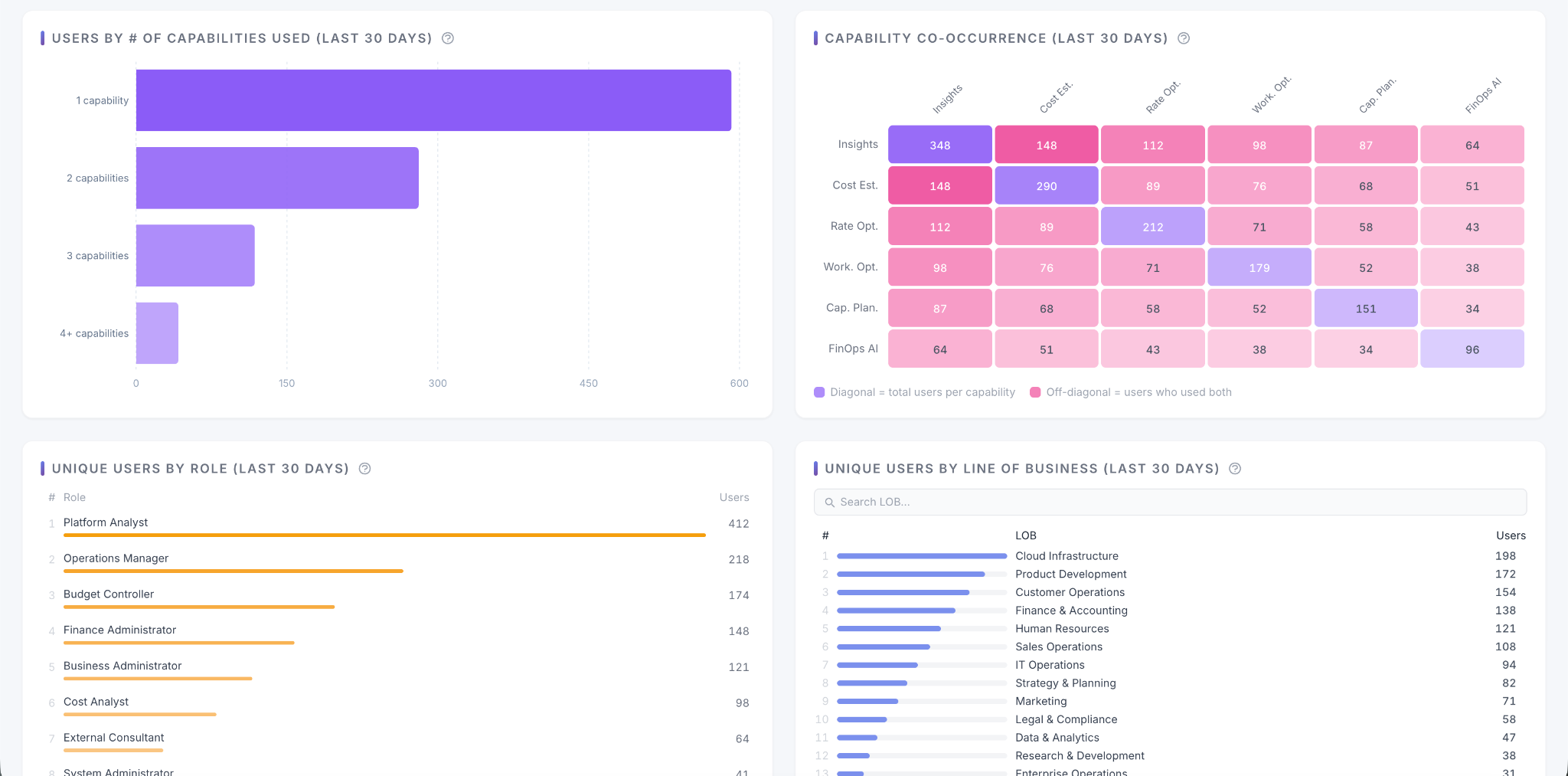
Task: Open help icon beside Unique Users by Role
Action: (x=365, y=469)
